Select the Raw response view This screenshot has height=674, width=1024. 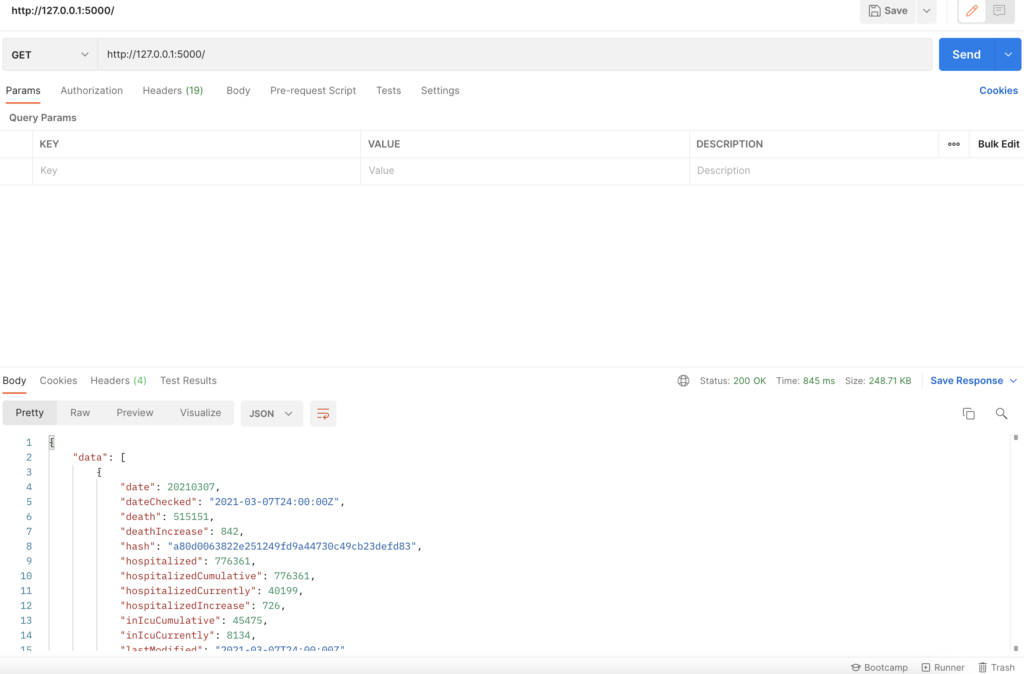pyautogui.click(x=80, y=413)
